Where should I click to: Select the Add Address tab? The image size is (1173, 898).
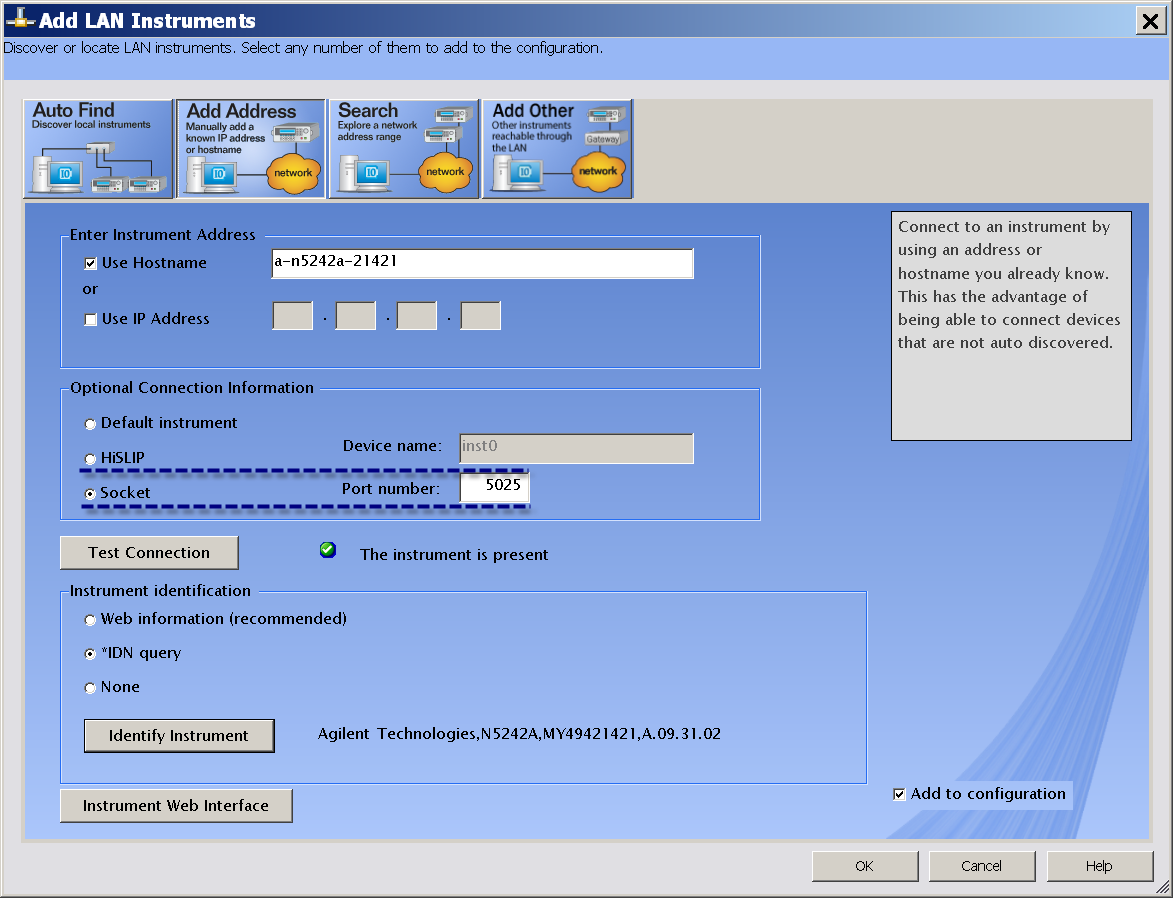(251, 149)
